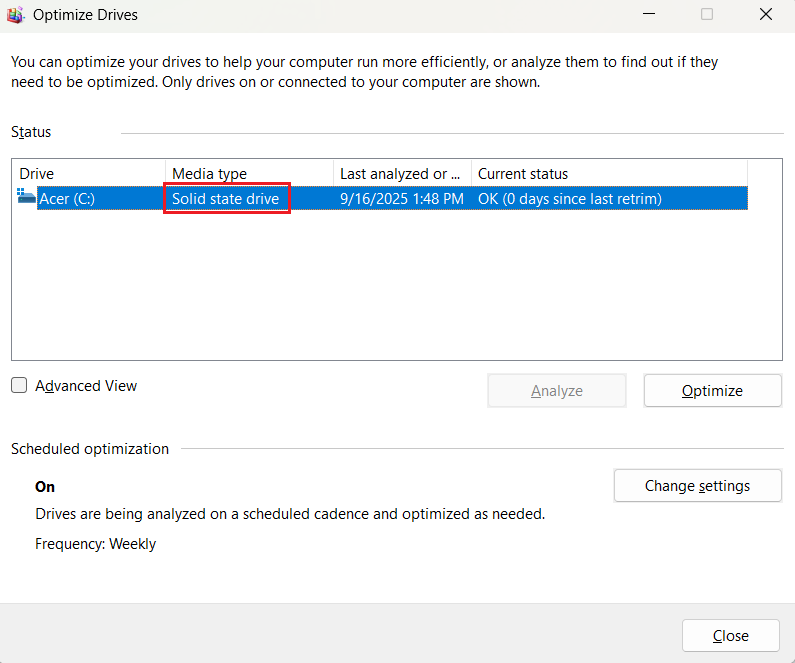The image size is (795, 663).
Task: Click the Last analyzed or... column header
Action: 403,173
